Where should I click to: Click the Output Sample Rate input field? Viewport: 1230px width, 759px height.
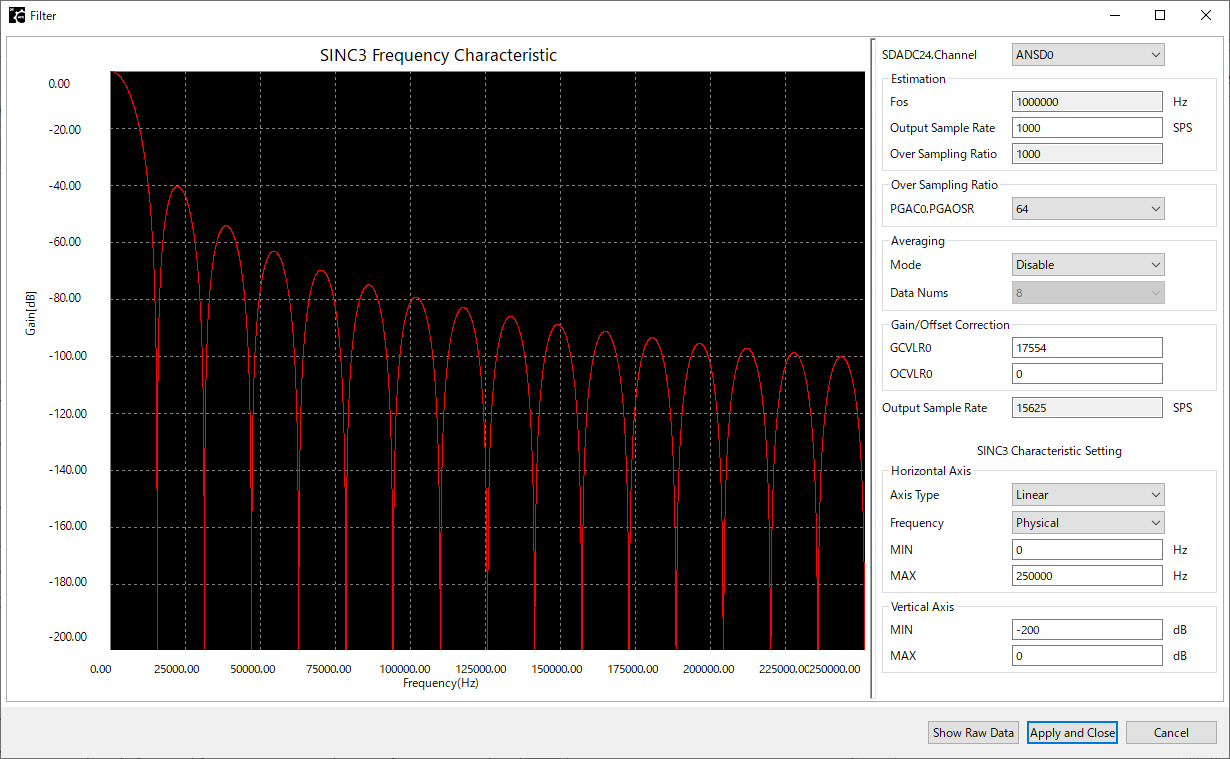point(1087,128)
